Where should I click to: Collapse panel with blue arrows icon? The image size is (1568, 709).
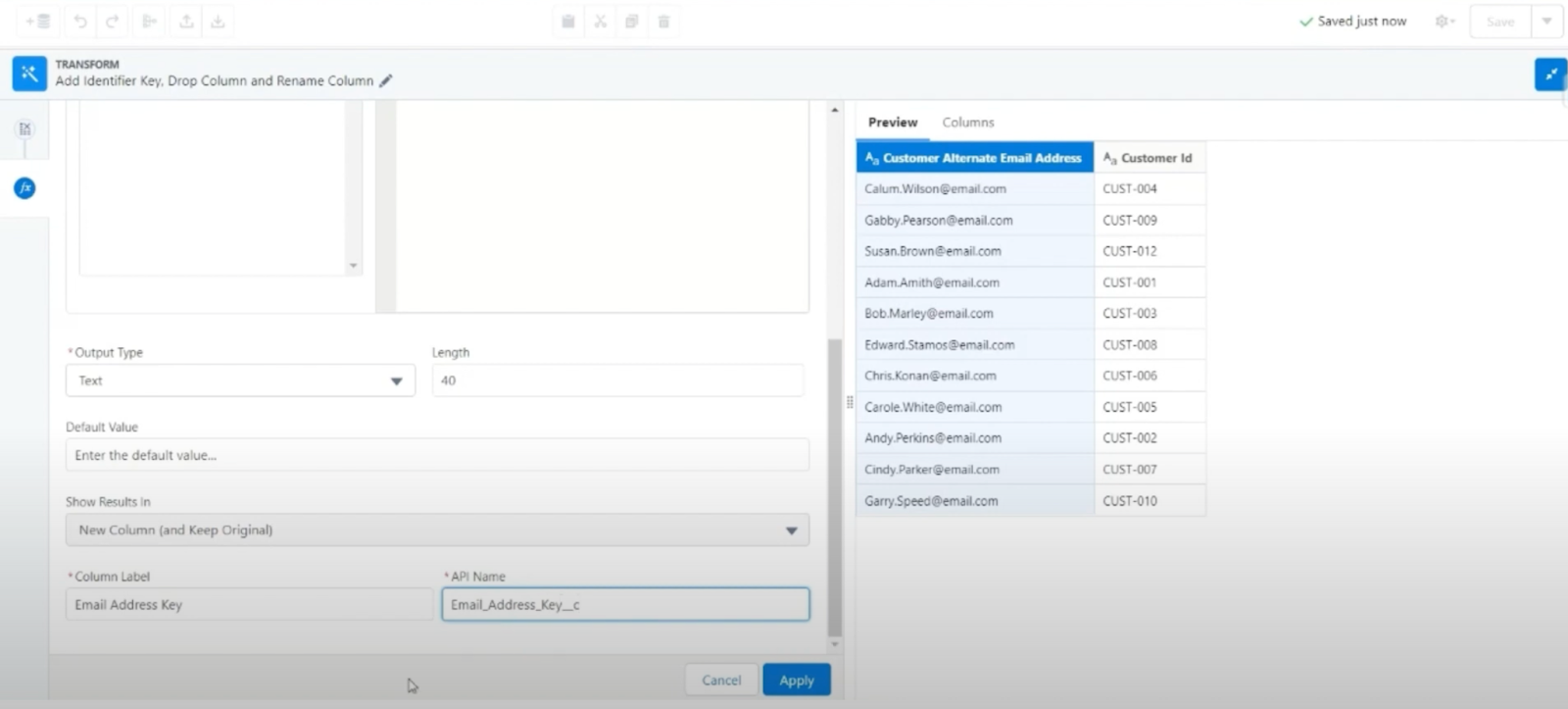1550,74
